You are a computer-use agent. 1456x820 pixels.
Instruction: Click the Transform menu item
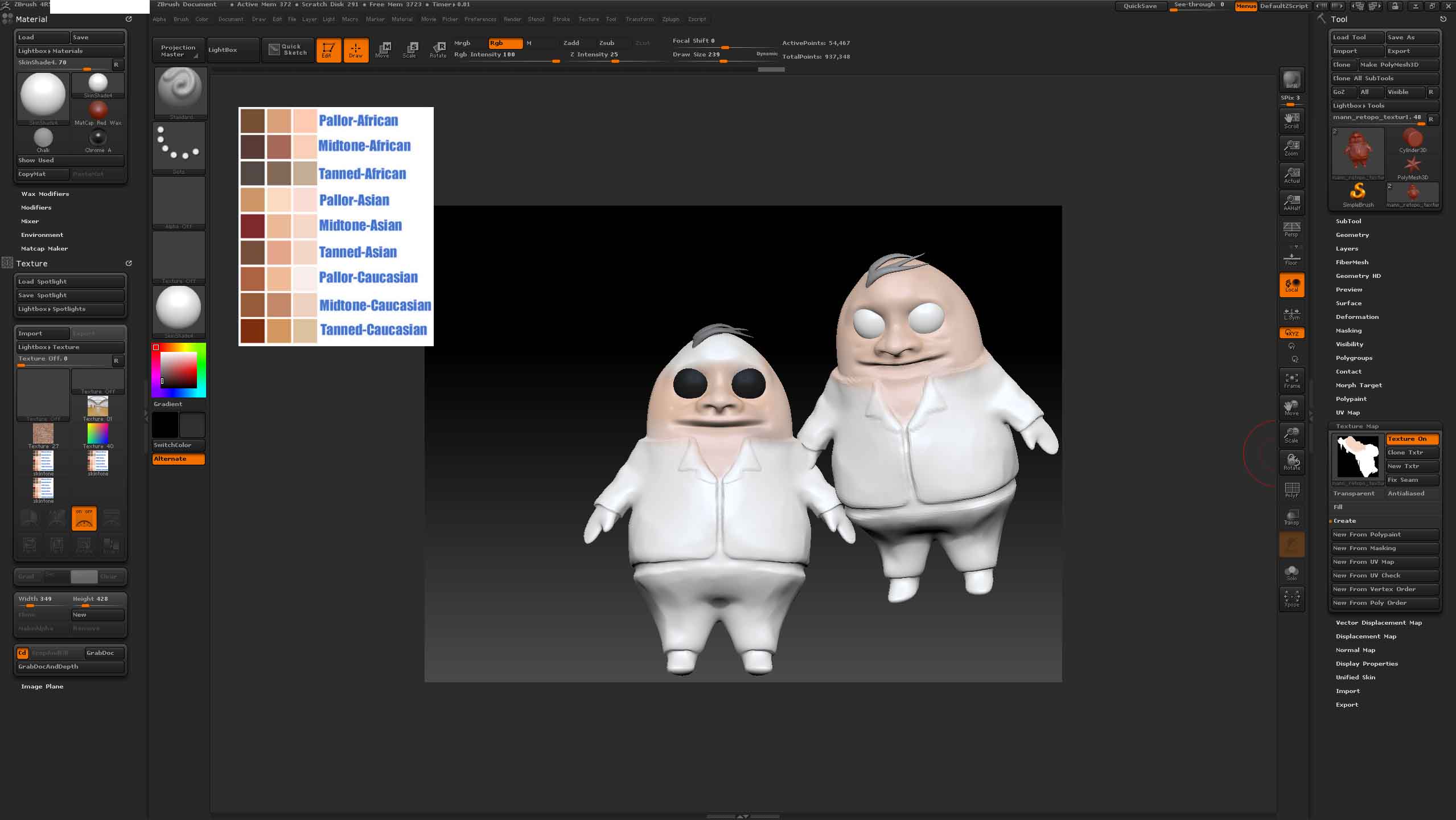[637, 18]
